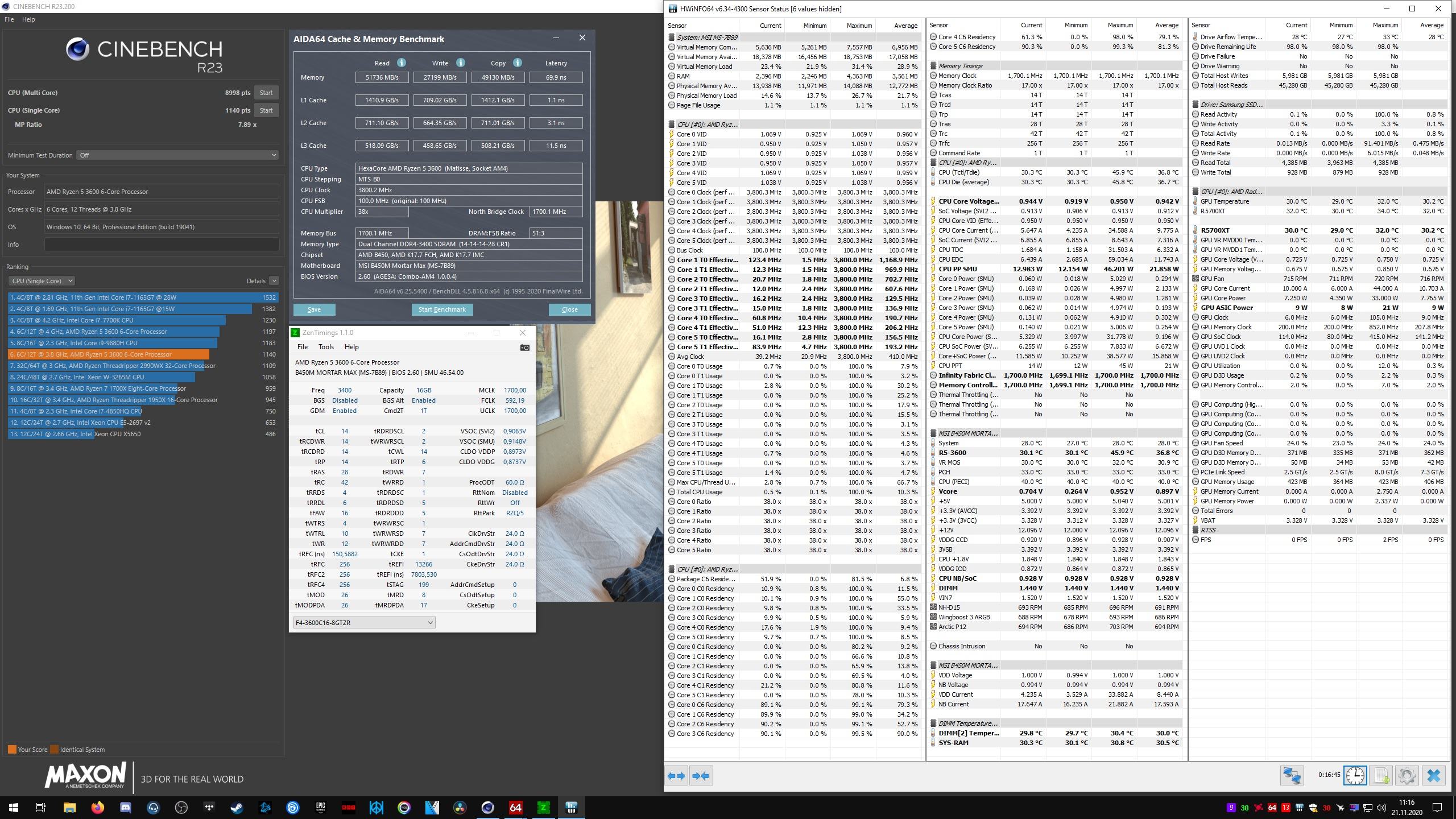Open Minimum Test Duration dropdown

(177, 155)
